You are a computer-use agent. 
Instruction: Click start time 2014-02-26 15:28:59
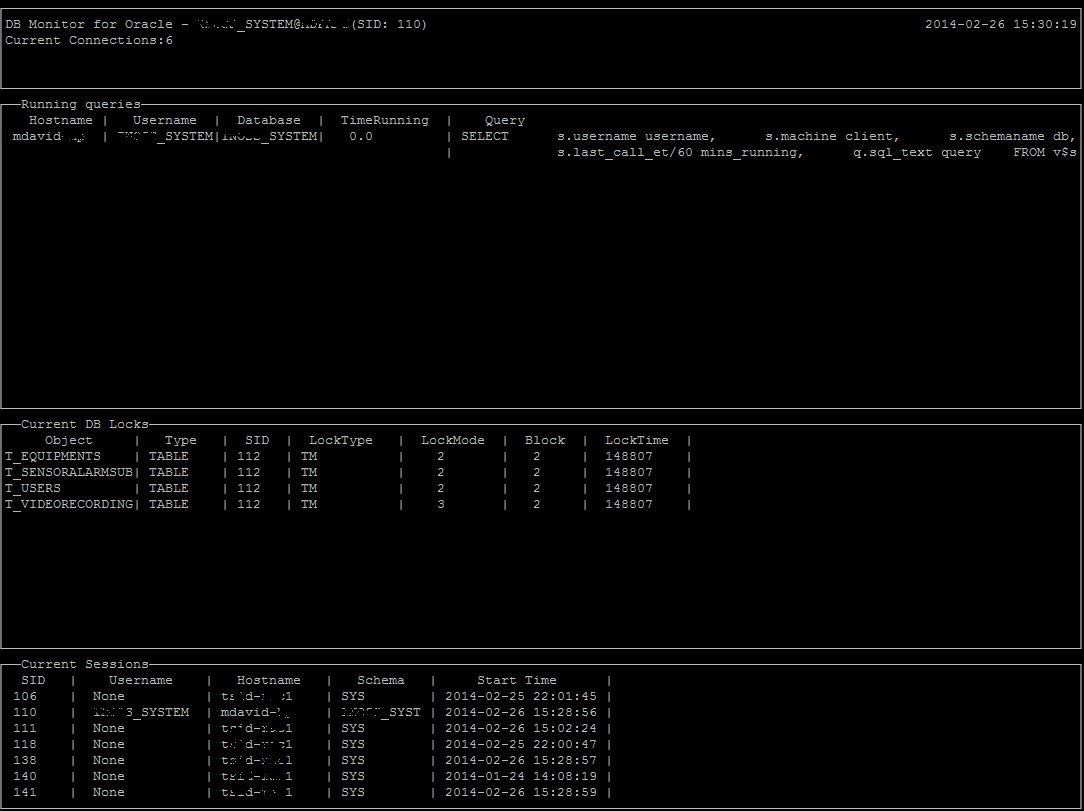tap(521, 792)
